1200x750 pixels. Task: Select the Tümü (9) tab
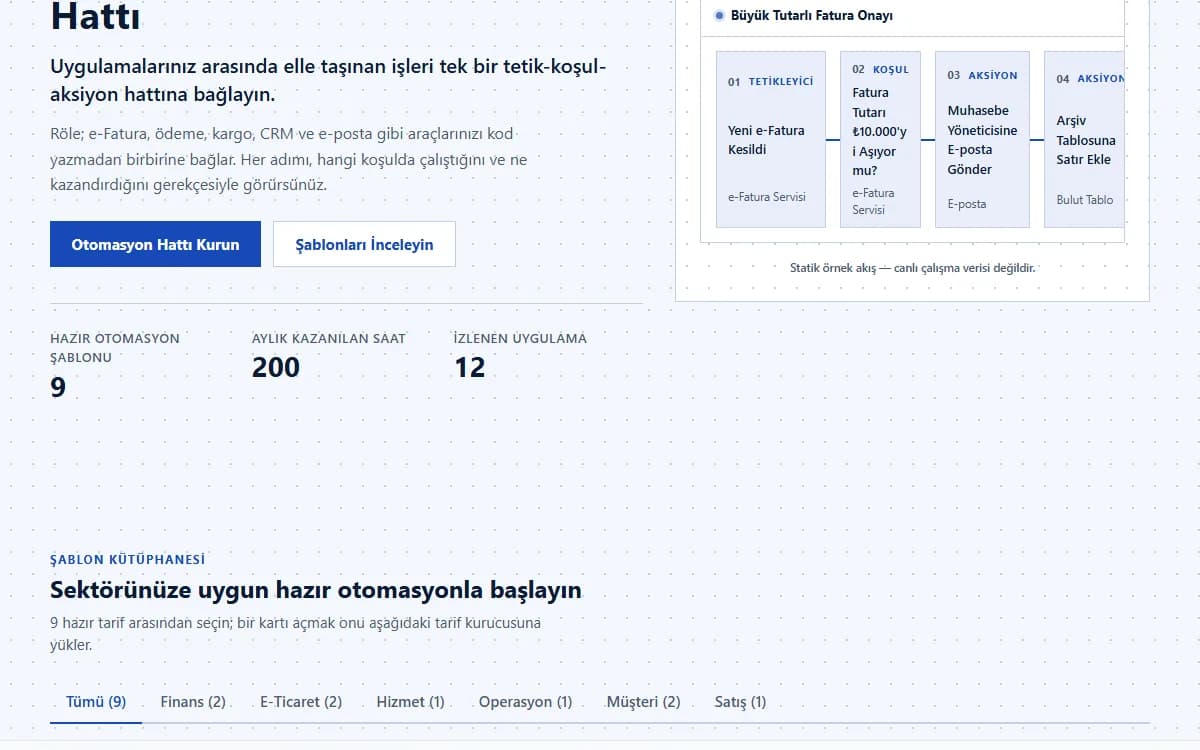point(96,702)
